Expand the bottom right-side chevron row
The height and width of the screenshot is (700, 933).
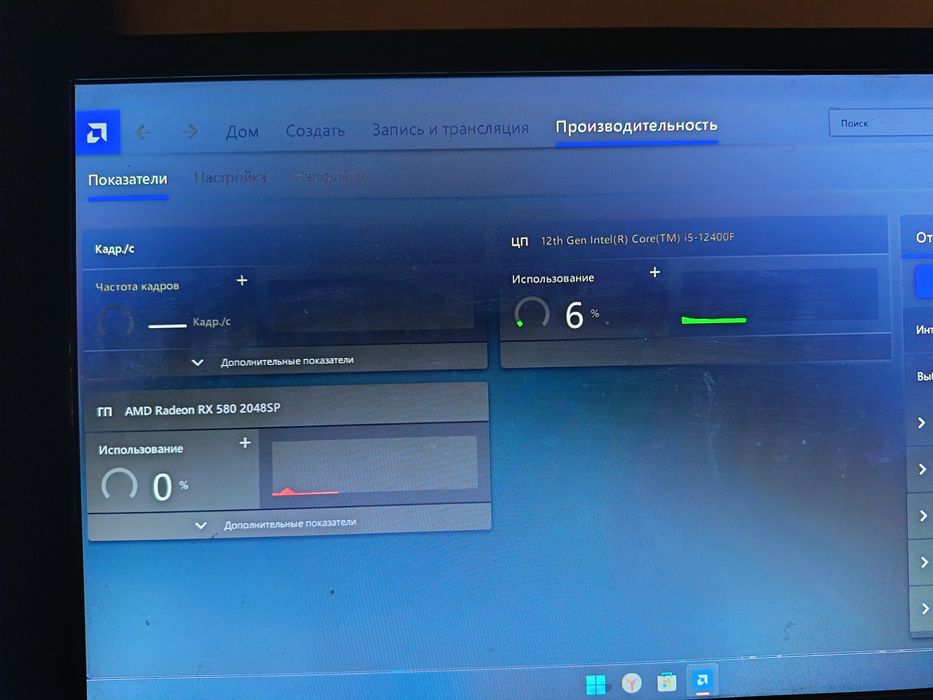[925, 608]
